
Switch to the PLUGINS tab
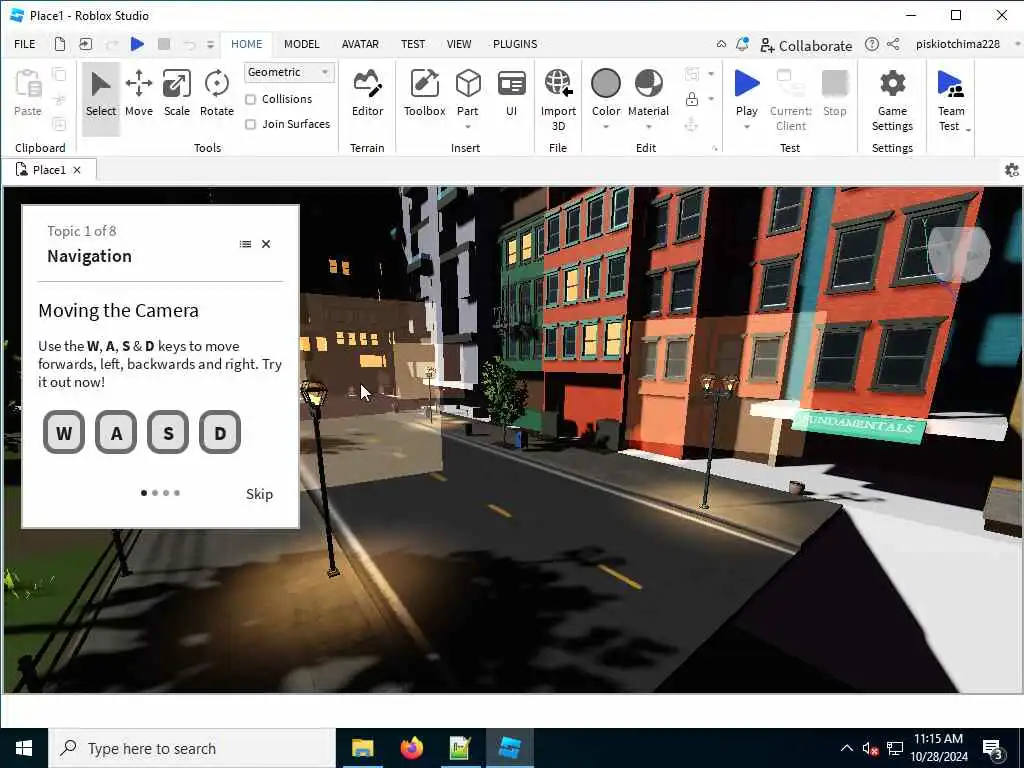[x=515, y=44]
